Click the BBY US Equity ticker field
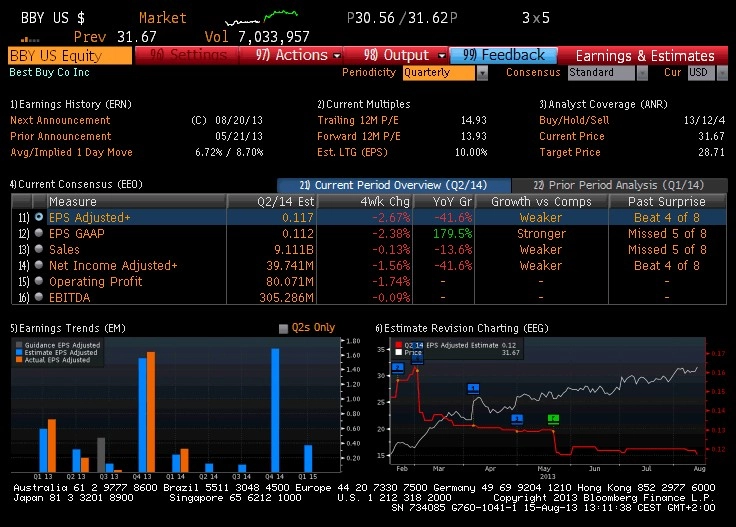736x527 pixels. coord(70,55)
